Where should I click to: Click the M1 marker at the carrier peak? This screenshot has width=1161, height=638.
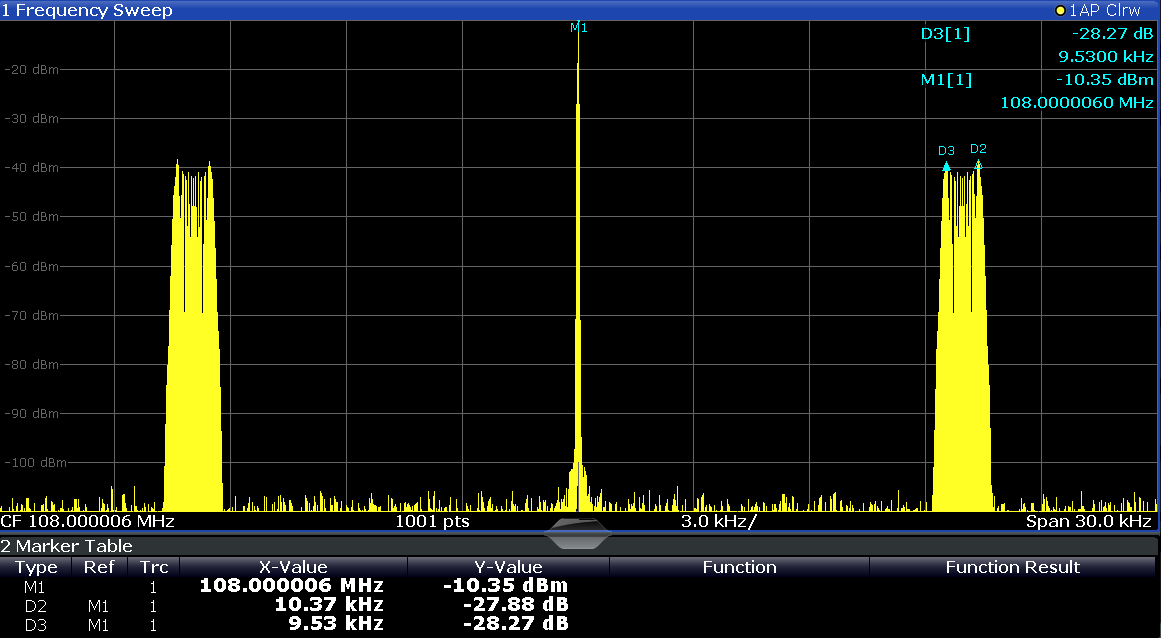click(x=578, y=29)
